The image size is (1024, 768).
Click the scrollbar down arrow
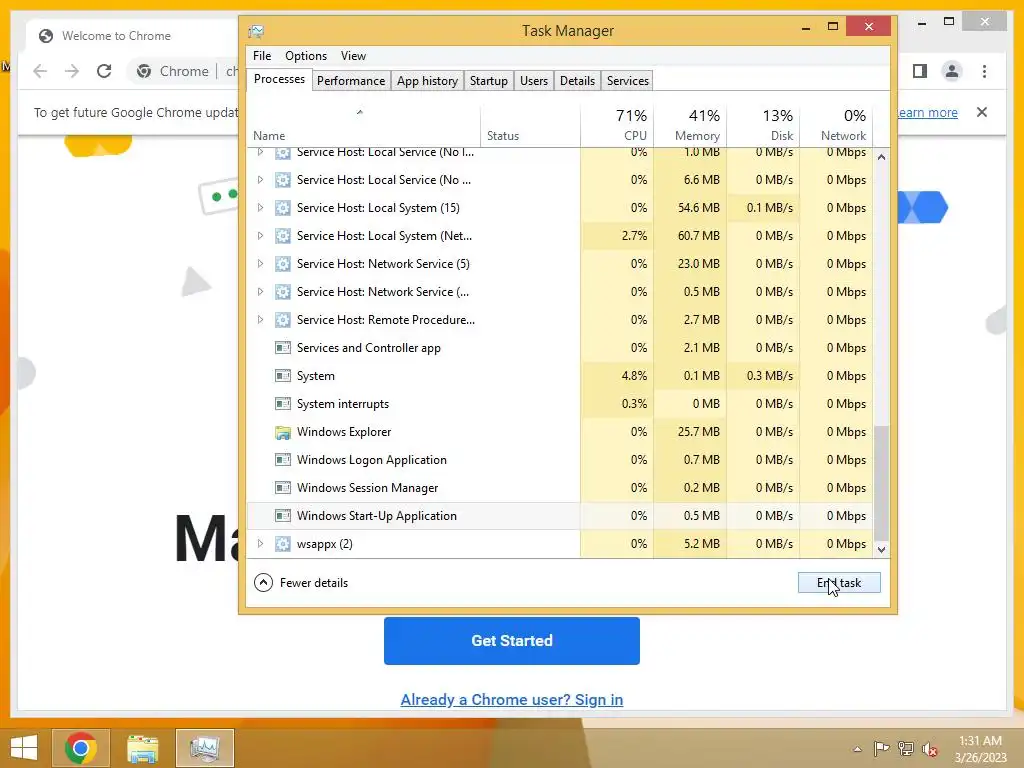881,550
